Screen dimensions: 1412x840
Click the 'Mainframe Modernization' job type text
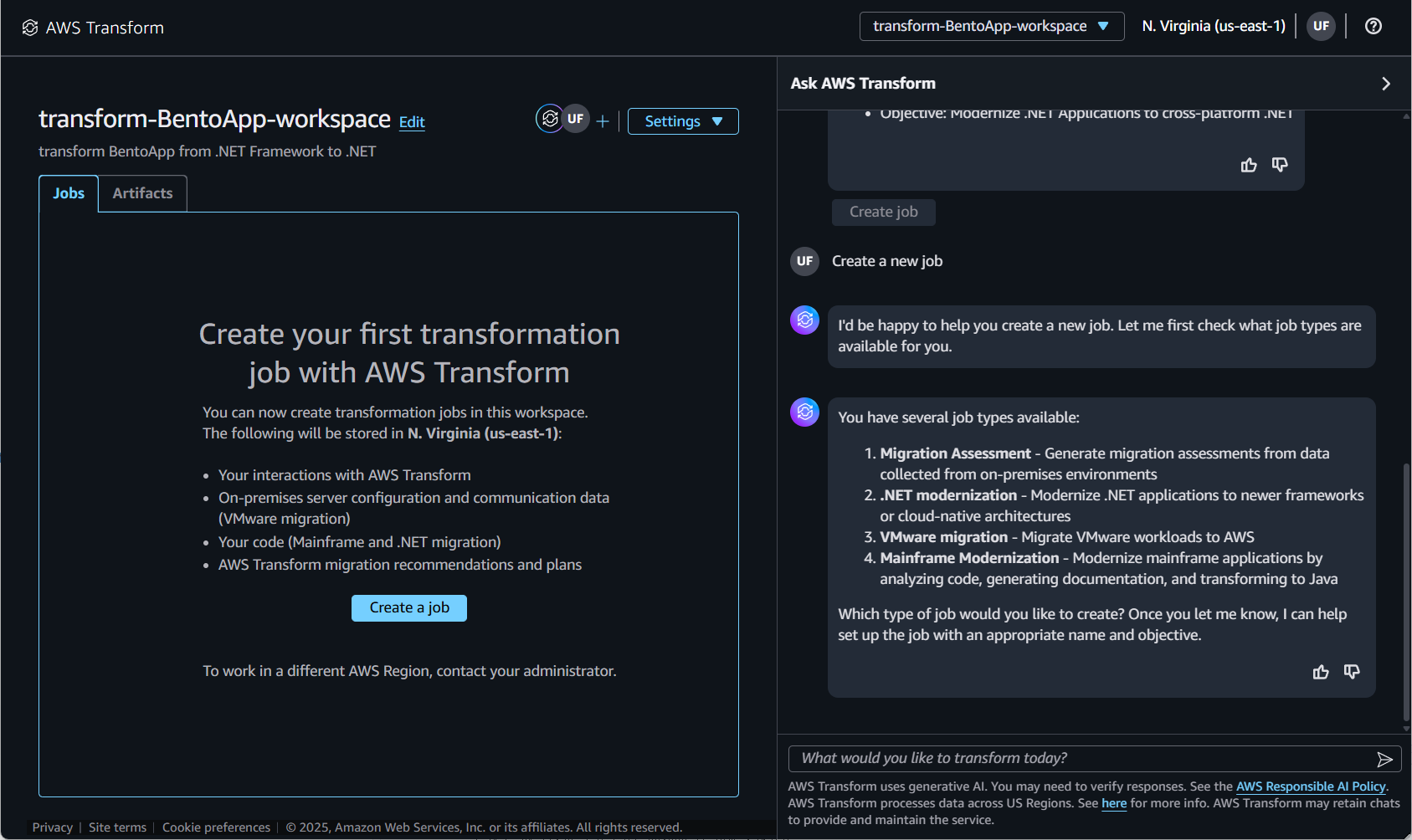969,558
